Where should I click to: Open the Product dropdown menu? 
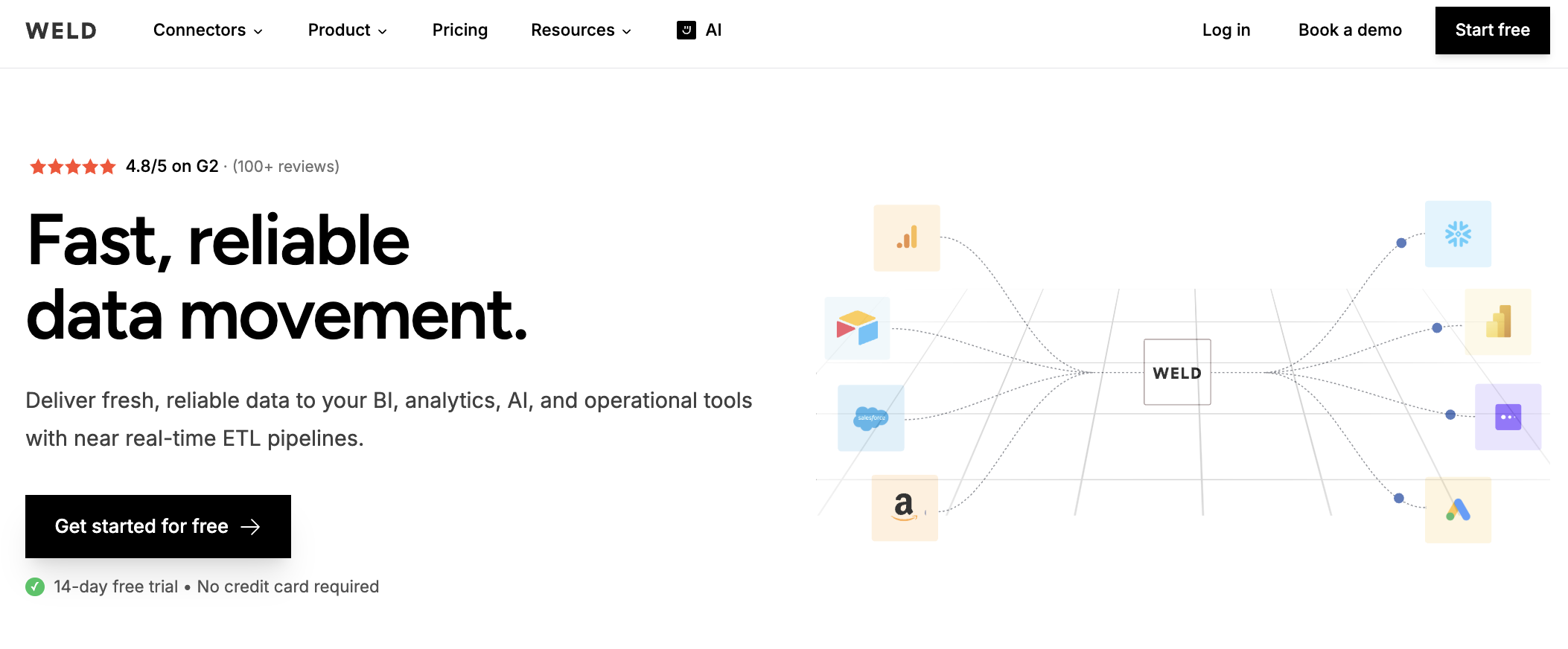coord(347,31)
